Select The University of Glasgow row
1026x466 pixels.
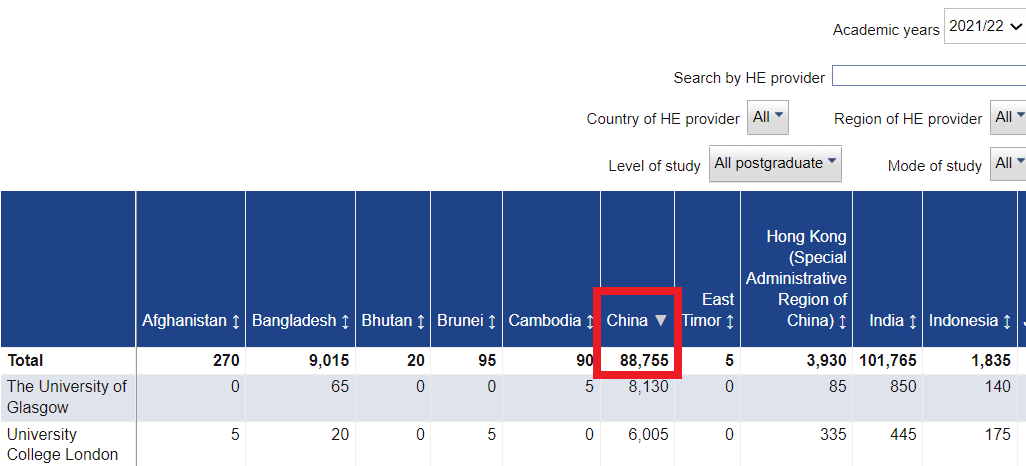(x=513, y=398)
